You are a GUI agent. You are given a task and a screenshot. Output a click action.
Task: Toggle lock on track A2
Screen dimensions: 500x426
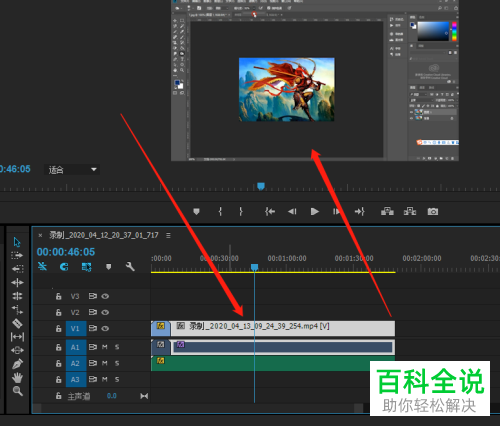click(59, 363)
